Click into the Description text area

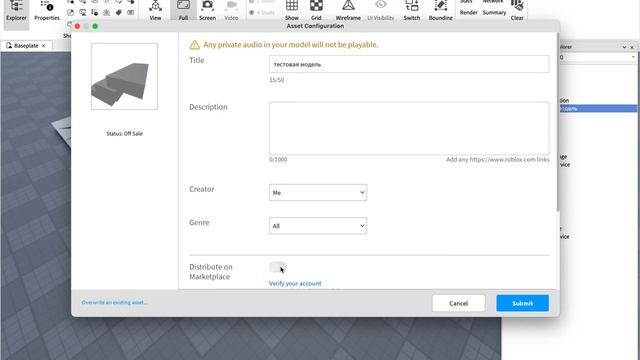(409, 128)
